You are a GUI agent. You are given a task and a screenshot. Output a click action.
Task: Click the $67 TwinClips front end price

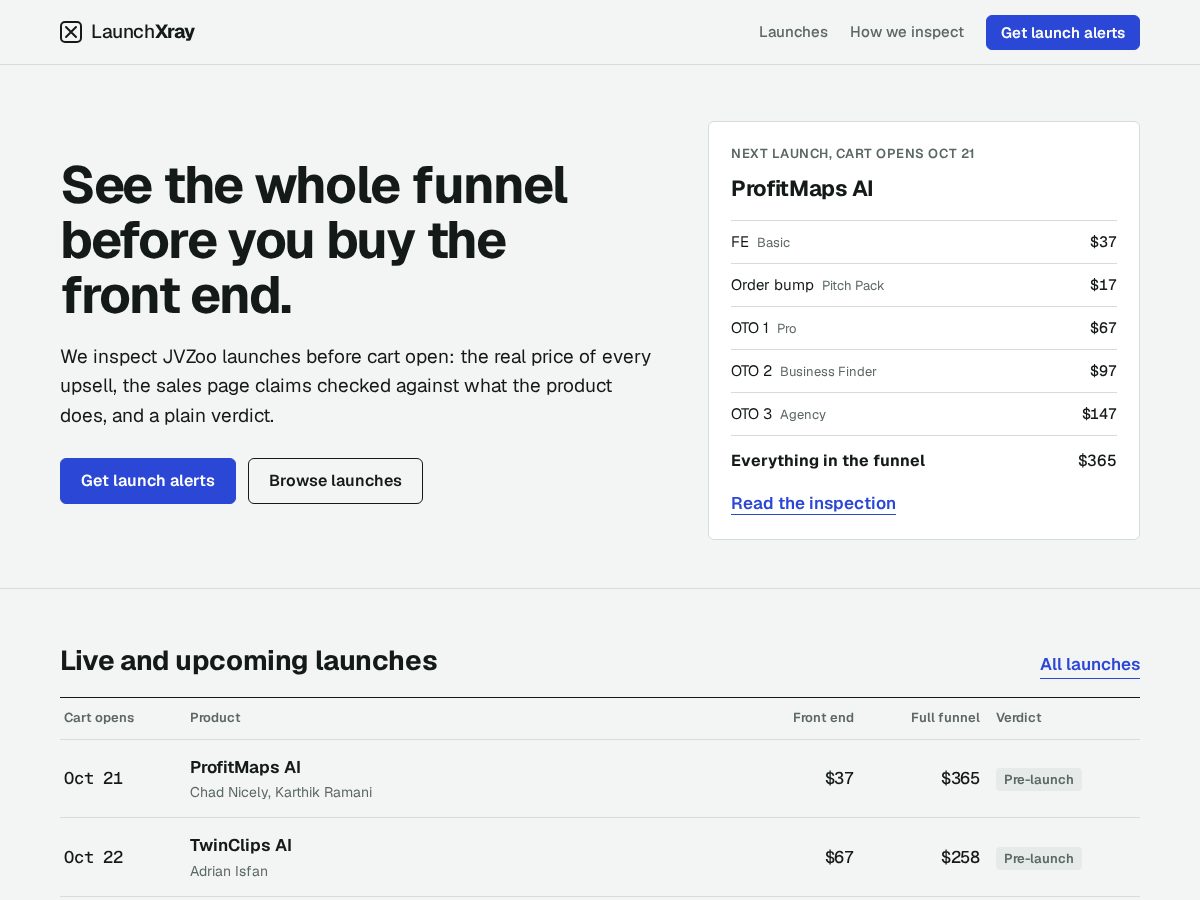pyautogui.click(x=839, y=857)
